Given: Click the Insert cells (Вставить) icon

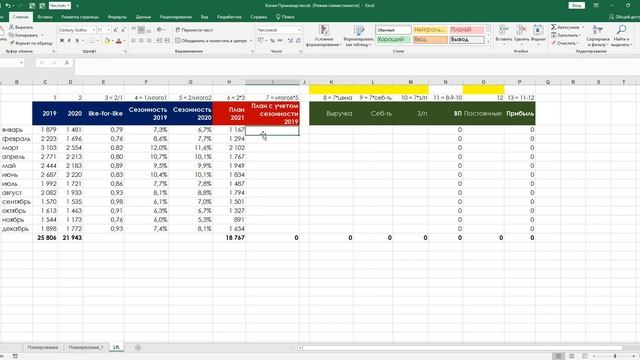Looking at the screenshot, I should (x=504, y=31).
